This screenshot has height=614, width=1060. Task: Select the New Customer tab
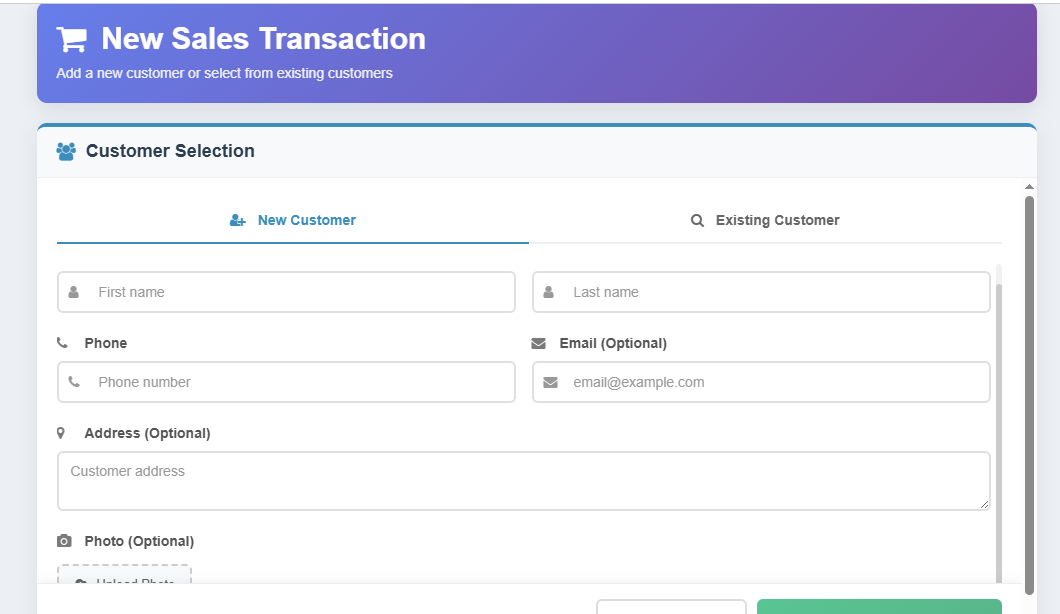tap(292, 220)
